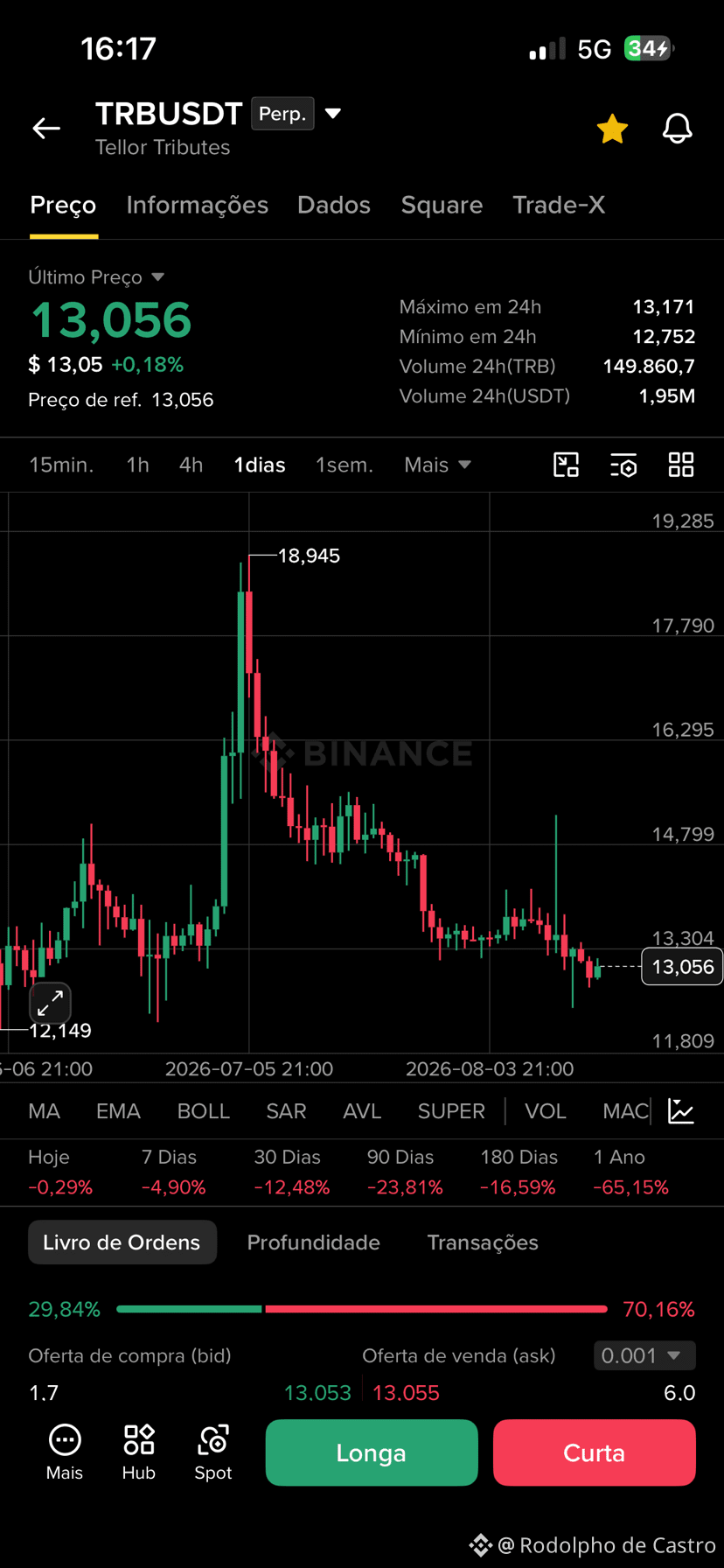The height and width of the screenshot is (1568, 724).
Task: Tap the current price tag 13,056 on chart
Action: 682,967
